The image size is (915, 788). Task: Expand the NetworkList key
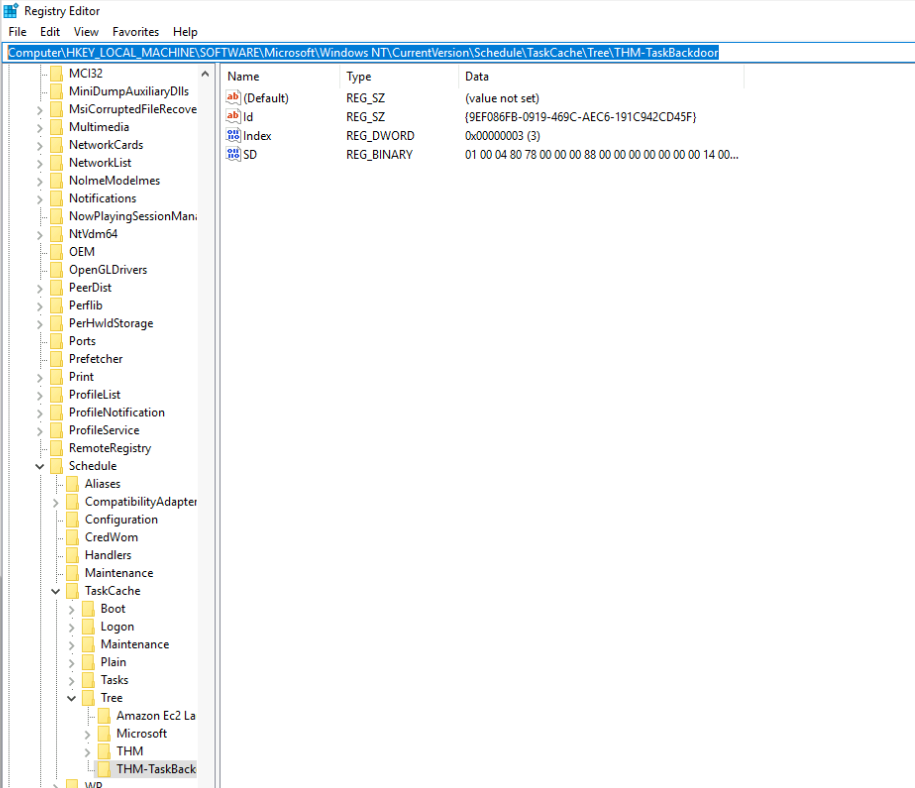pos(40,163)
